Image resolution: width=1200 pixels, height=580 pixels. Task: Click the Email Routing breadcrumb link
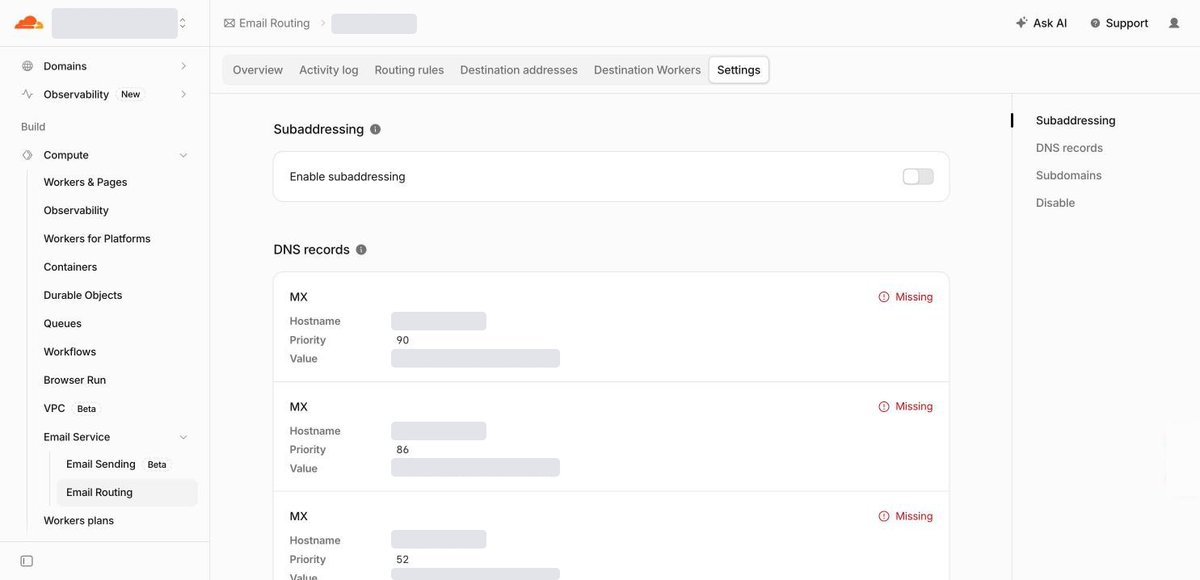click(274, 23)
